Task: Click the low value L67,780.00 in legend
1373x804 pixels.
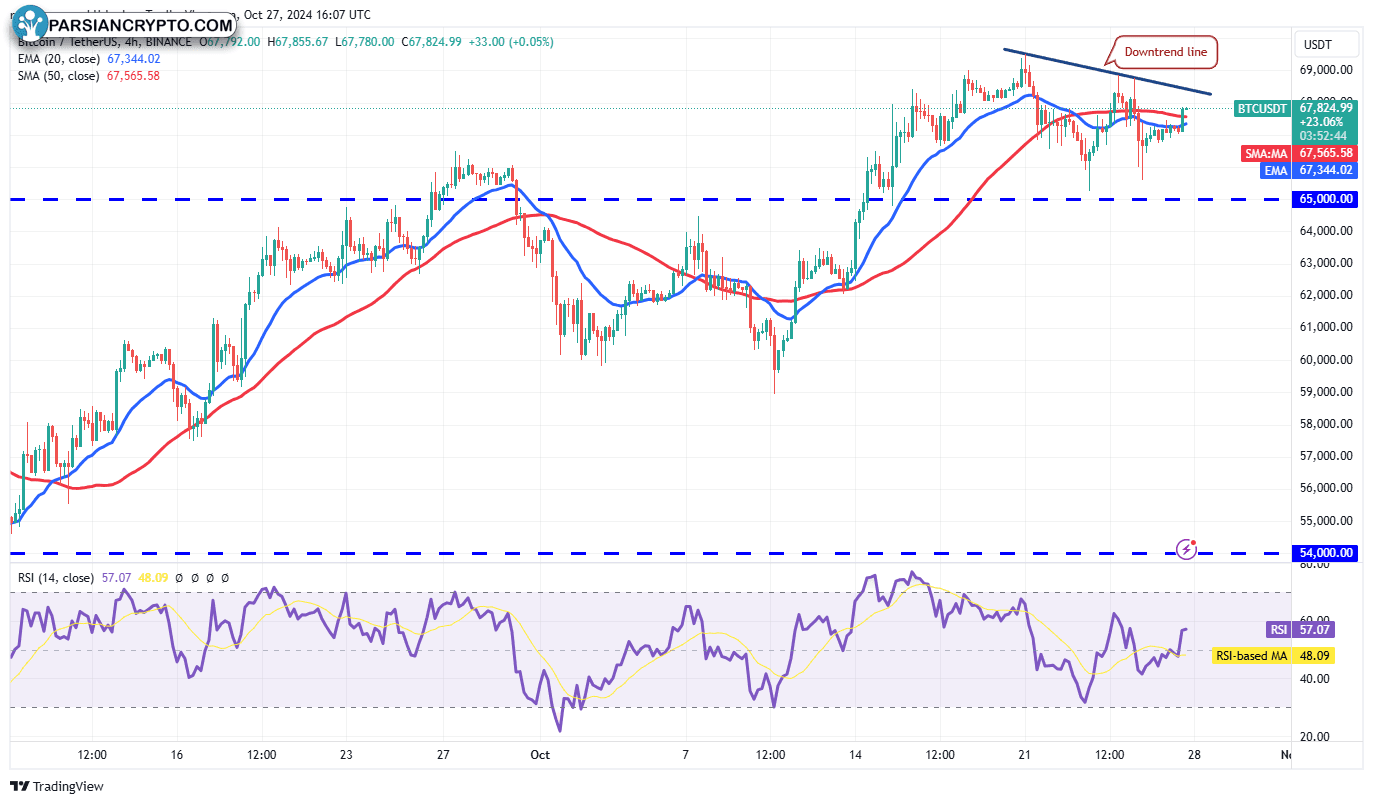Action: [365, 42]
